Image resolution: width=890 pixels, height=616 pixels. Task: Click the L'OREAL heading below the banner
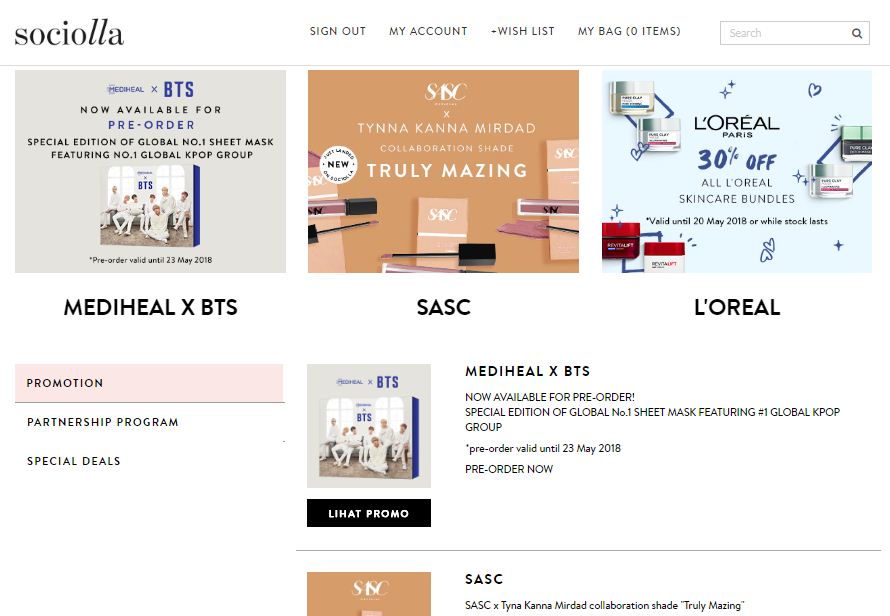coord(737,307)
